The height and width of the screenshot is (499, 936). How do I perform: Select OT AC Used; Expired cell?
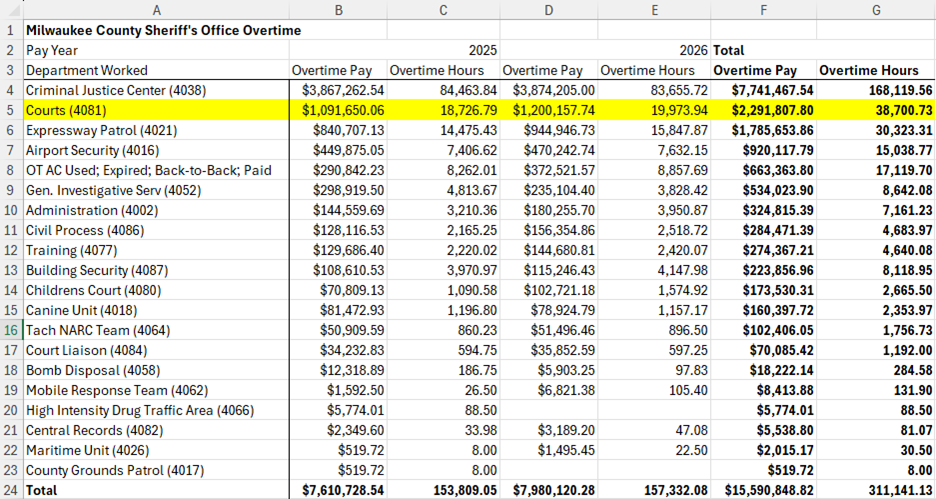[x=156, y=170]
